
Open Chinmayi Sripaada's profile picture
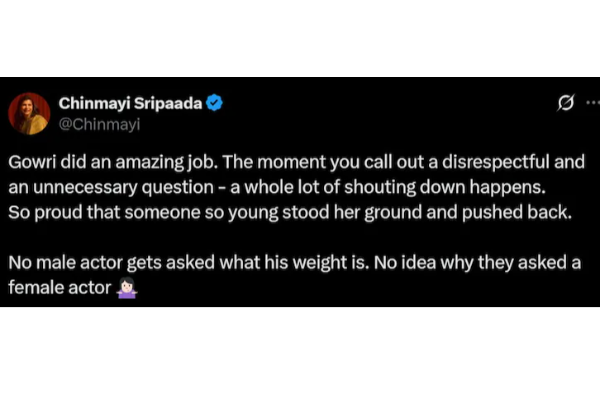29,113
